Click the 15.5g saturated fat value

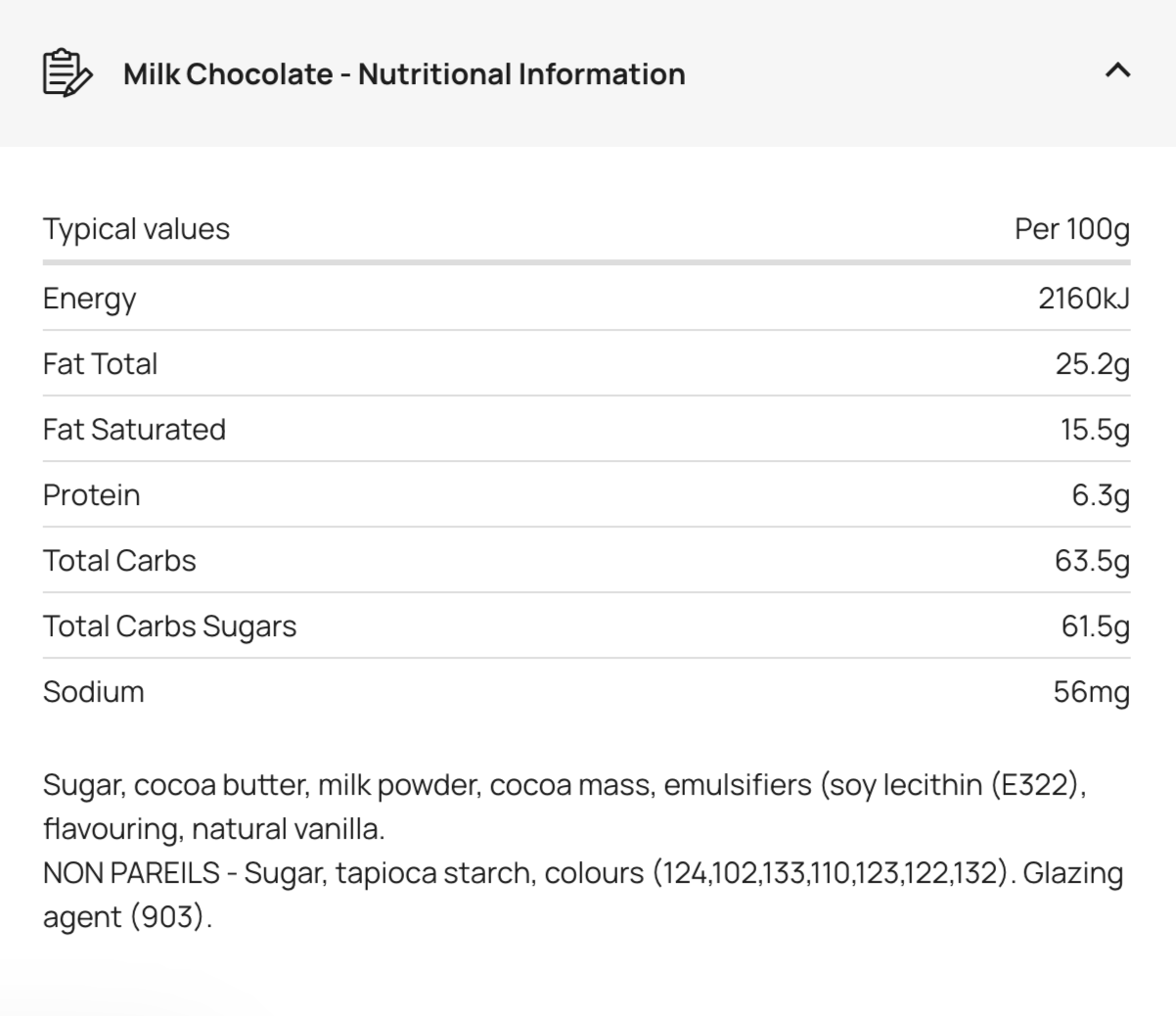[x=1095, y=430]
